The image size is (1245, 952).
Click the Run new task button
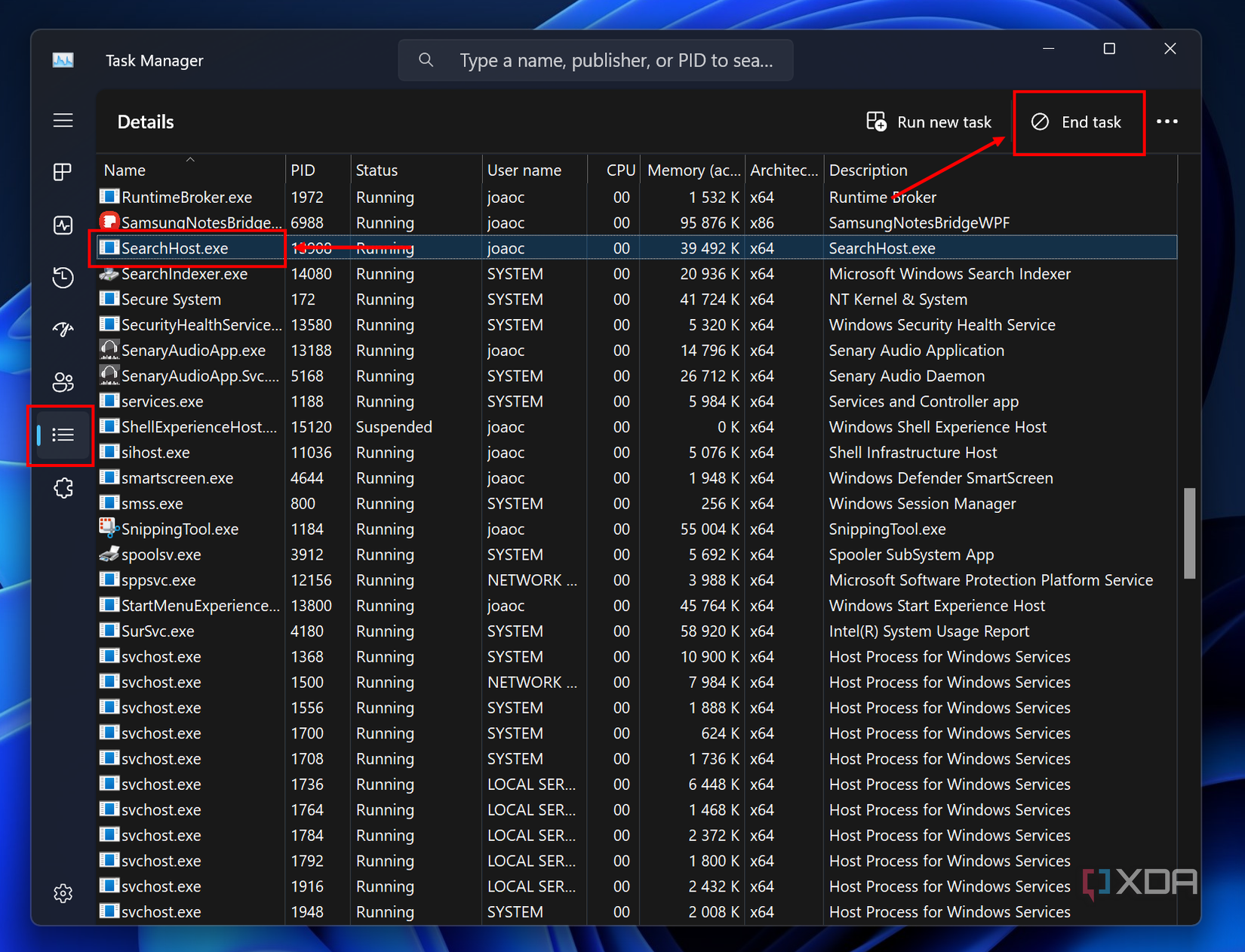(930, 121)
